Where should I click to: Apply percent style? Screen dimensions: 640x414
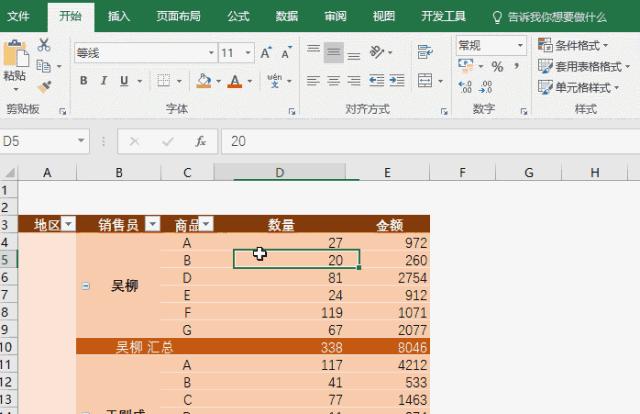pos(498,66)
